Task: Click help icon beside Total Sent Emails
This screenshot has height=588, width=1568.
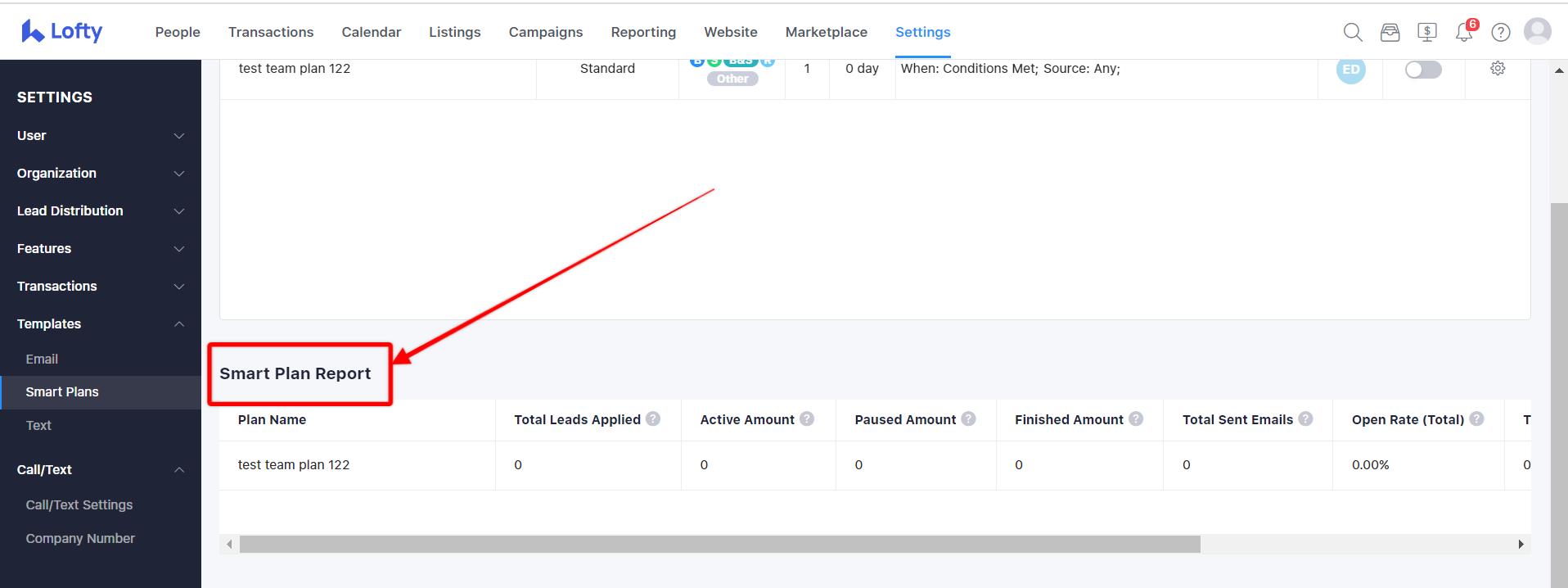Action: 1306,418
